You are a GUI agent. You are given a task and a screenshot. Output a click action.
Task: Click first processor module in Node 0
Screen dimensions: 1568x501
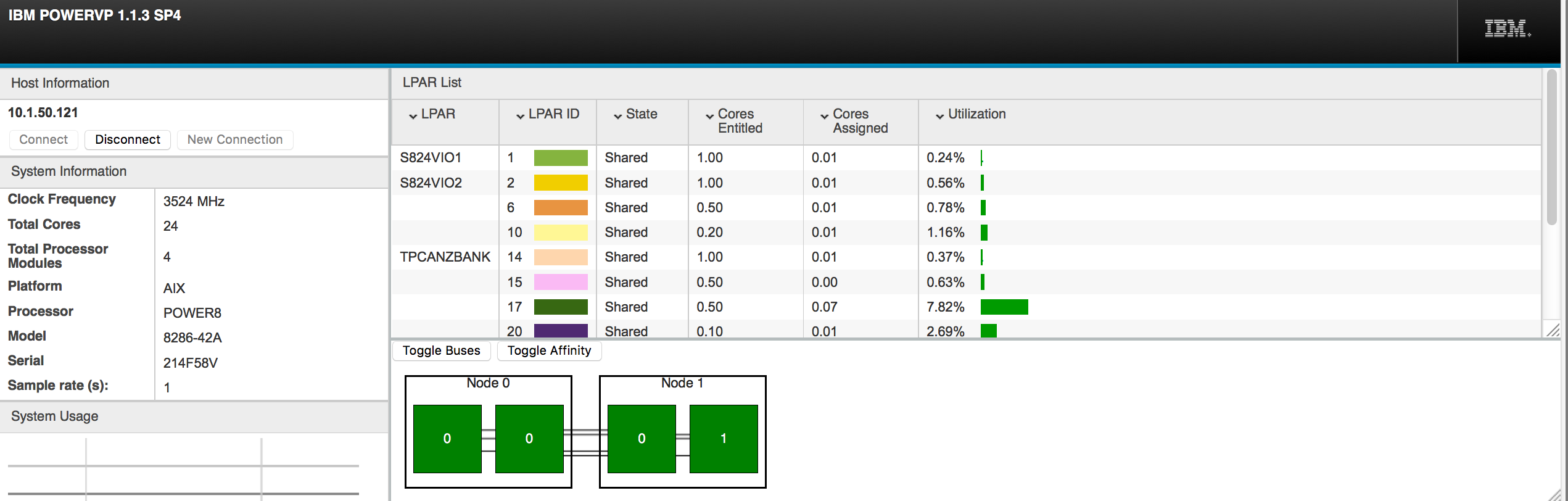tap(447, 439)
